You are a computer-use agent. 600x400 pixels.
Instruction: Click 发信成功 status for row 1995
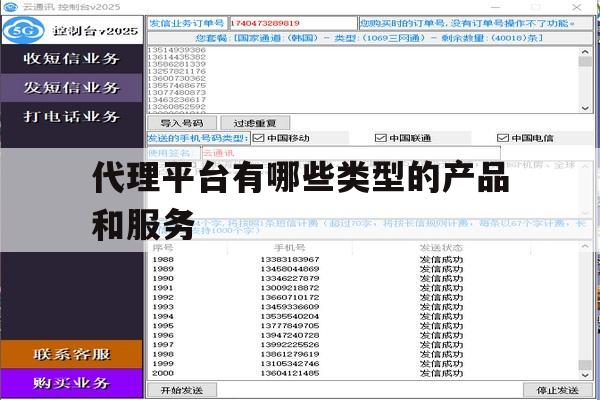click(x=441, y=326)
